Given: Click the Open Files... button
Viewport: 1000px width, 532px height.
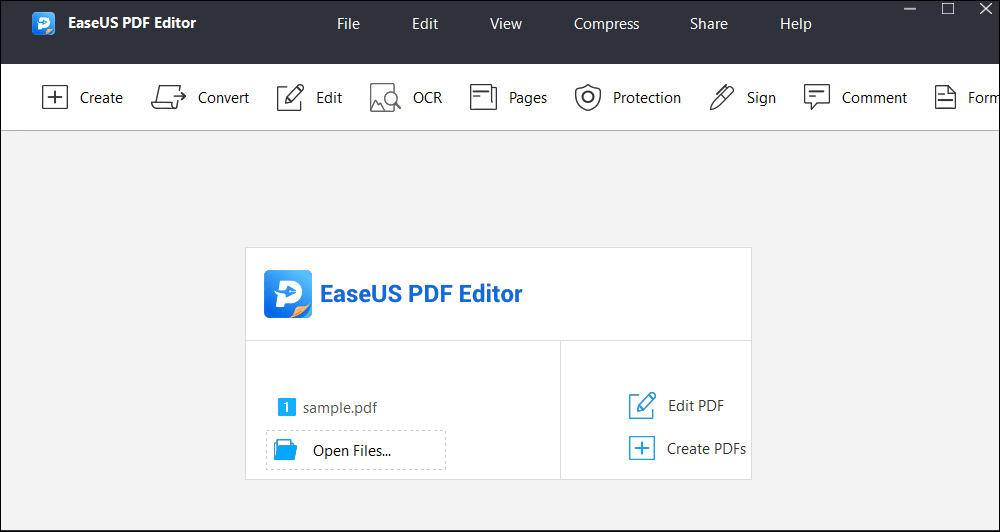Looking at the screenshot, I should tap(356, 450).
